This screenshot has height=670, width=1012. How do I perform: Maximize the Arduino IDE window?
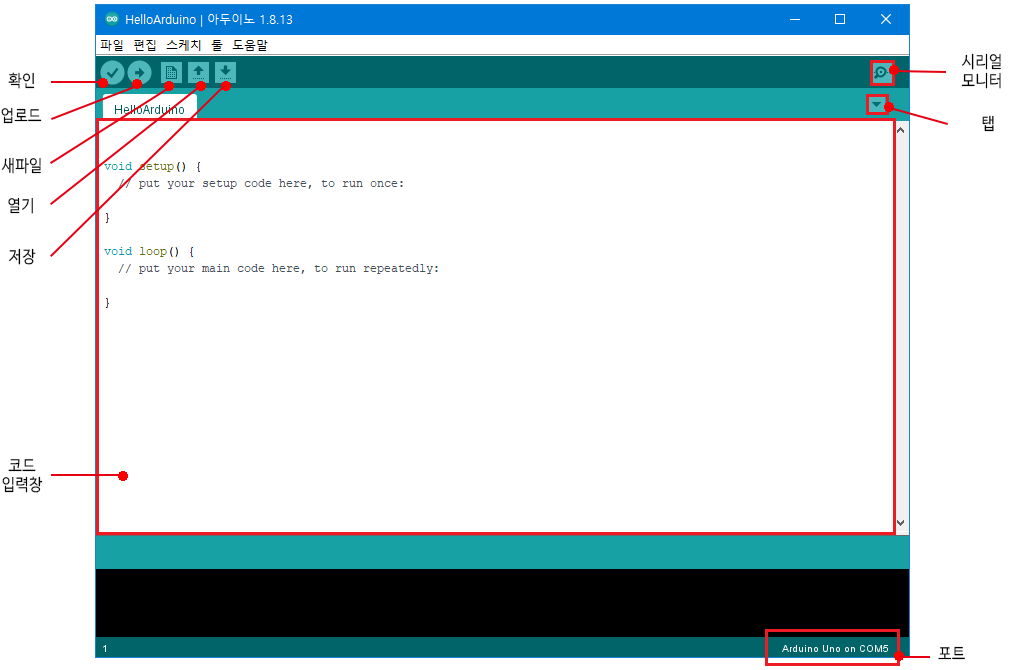840,19
